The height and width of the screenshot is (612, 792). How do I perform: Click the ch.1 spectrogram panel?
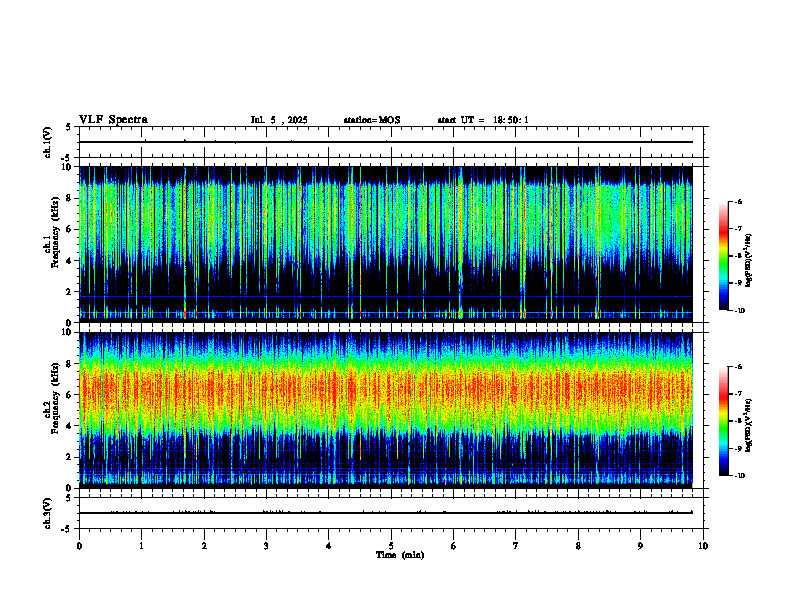pyautogui.click(x=386, y=244)
